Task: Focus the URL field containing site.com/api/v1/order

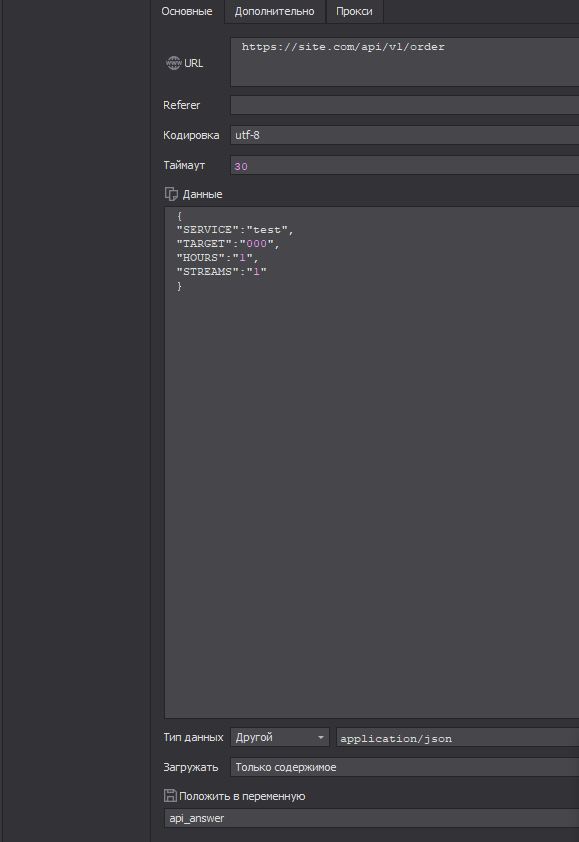Action: coord(404,62)
